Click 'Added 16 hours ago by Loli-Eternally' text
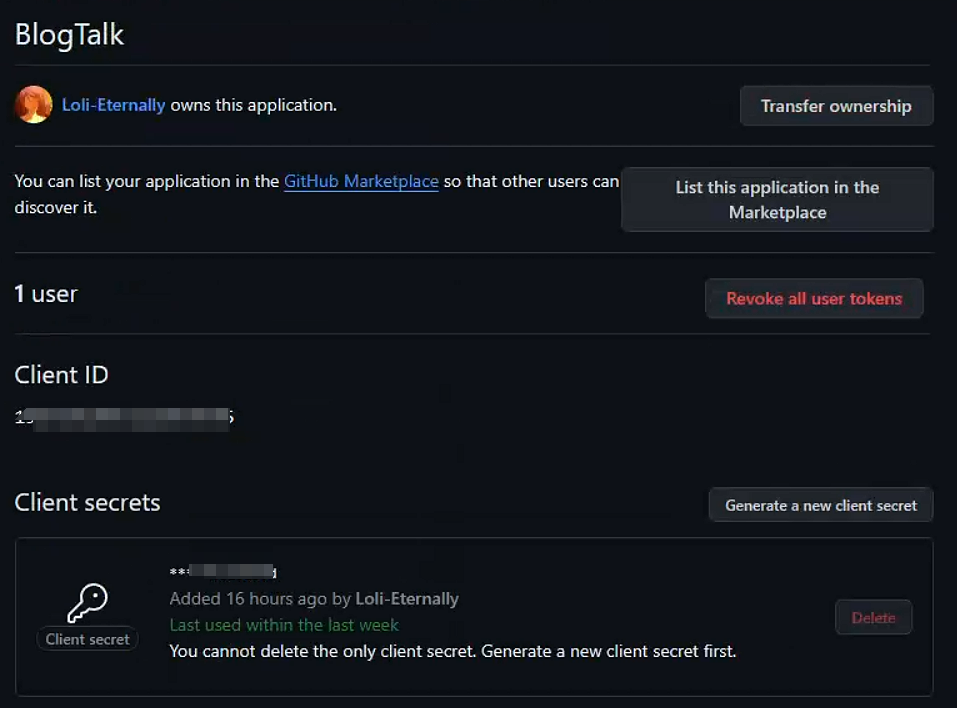Viewport: 957px width, 708px height. (314, 599)
